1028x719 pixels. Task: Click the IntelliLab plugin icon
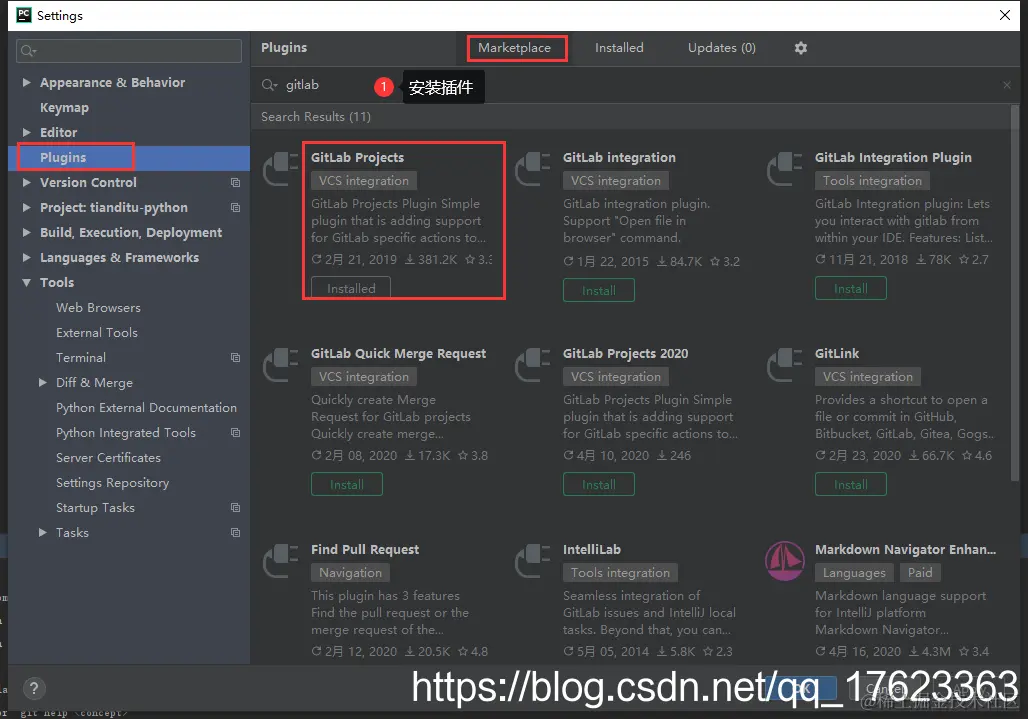point(532,561)
